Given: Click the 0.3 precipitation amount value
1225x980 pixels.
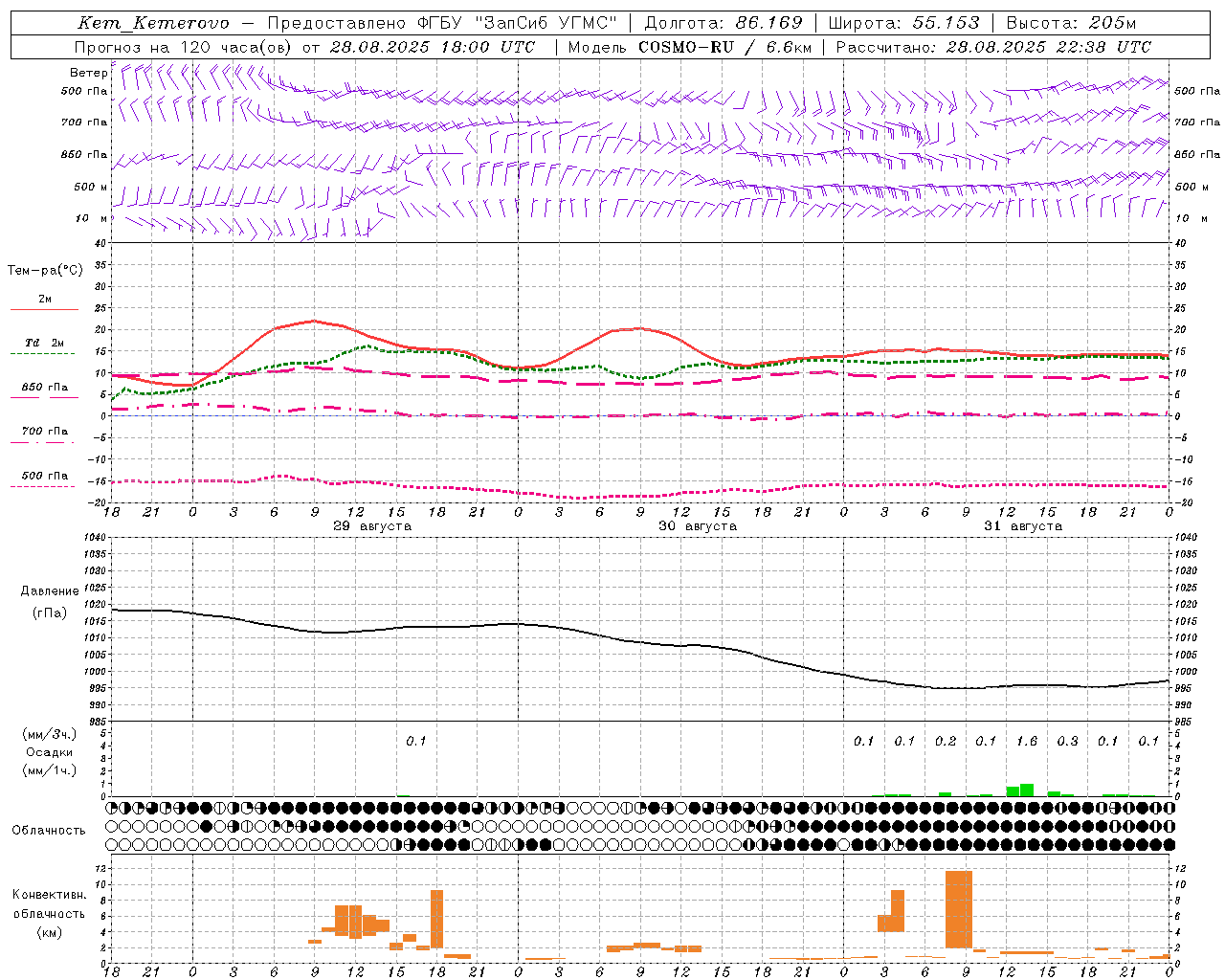Looking at the screenshot, I should click(1067, 741).
